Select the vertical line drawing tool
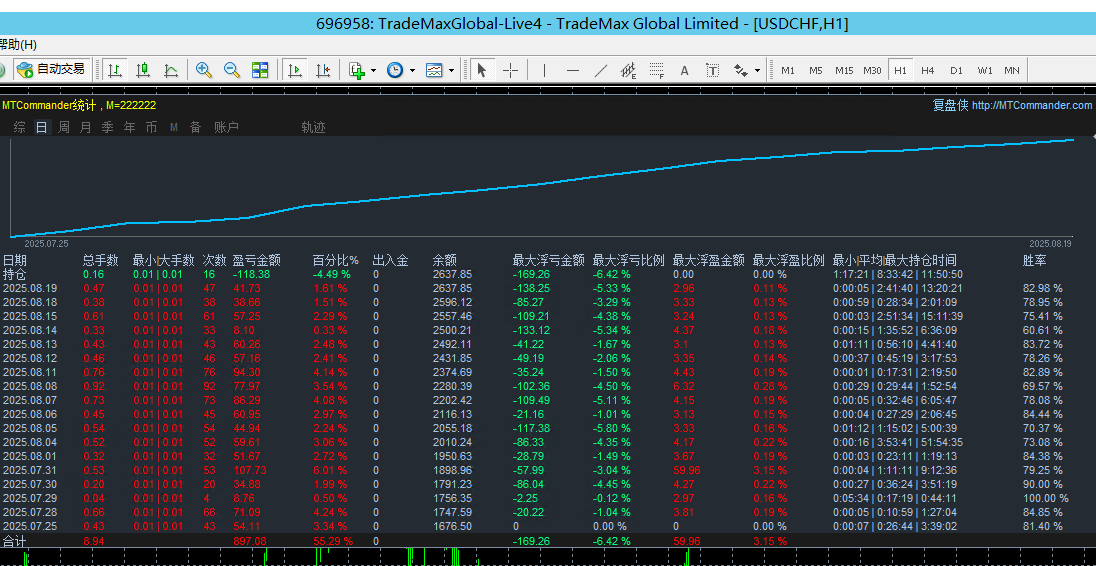 545,70
